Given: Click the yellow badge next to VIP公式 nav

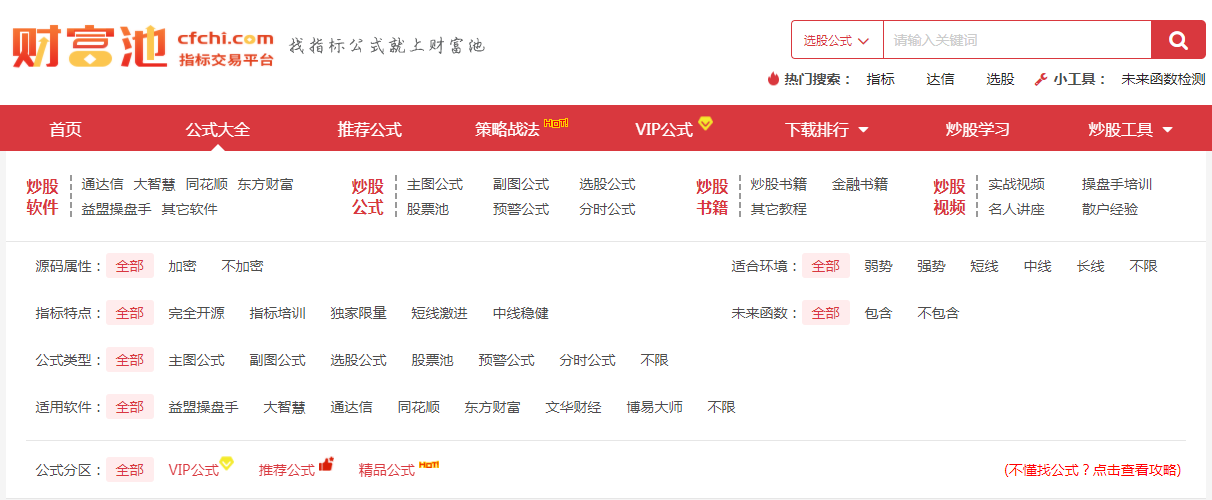Looking at the screenshot, I should click(x=705, y=123).
